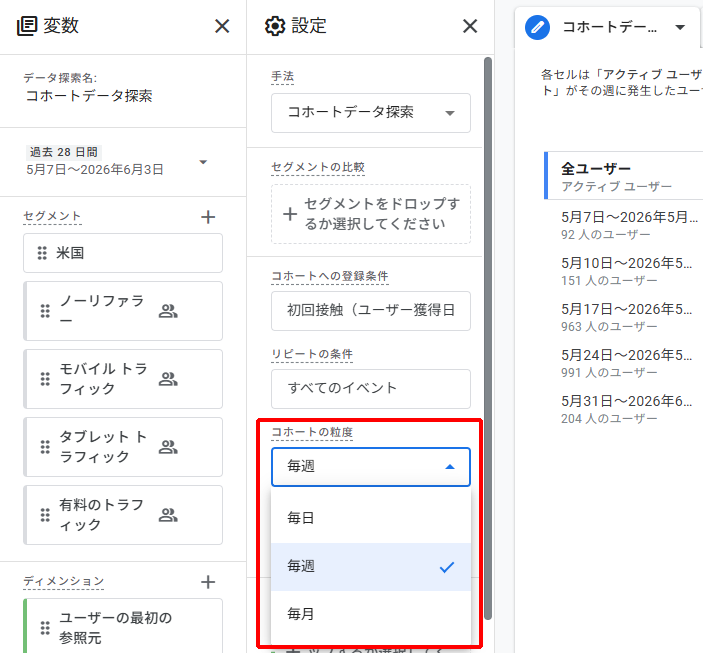The width and height of the screenshot is (703, 653).
Task: Select the 米国 segment
Action: tap(123, 253)
